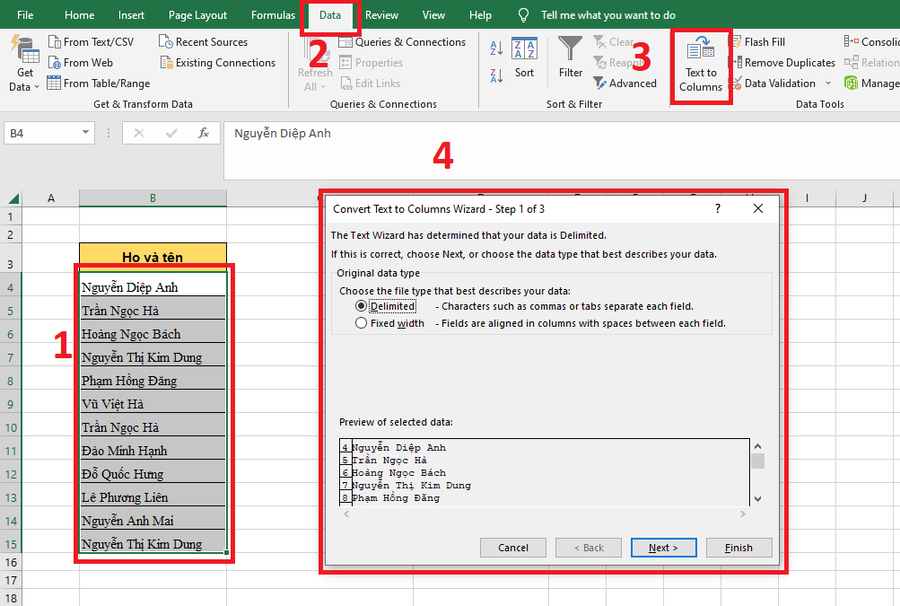Open Manage Data Model
This screenshot has width=900, height=606.
871,83
